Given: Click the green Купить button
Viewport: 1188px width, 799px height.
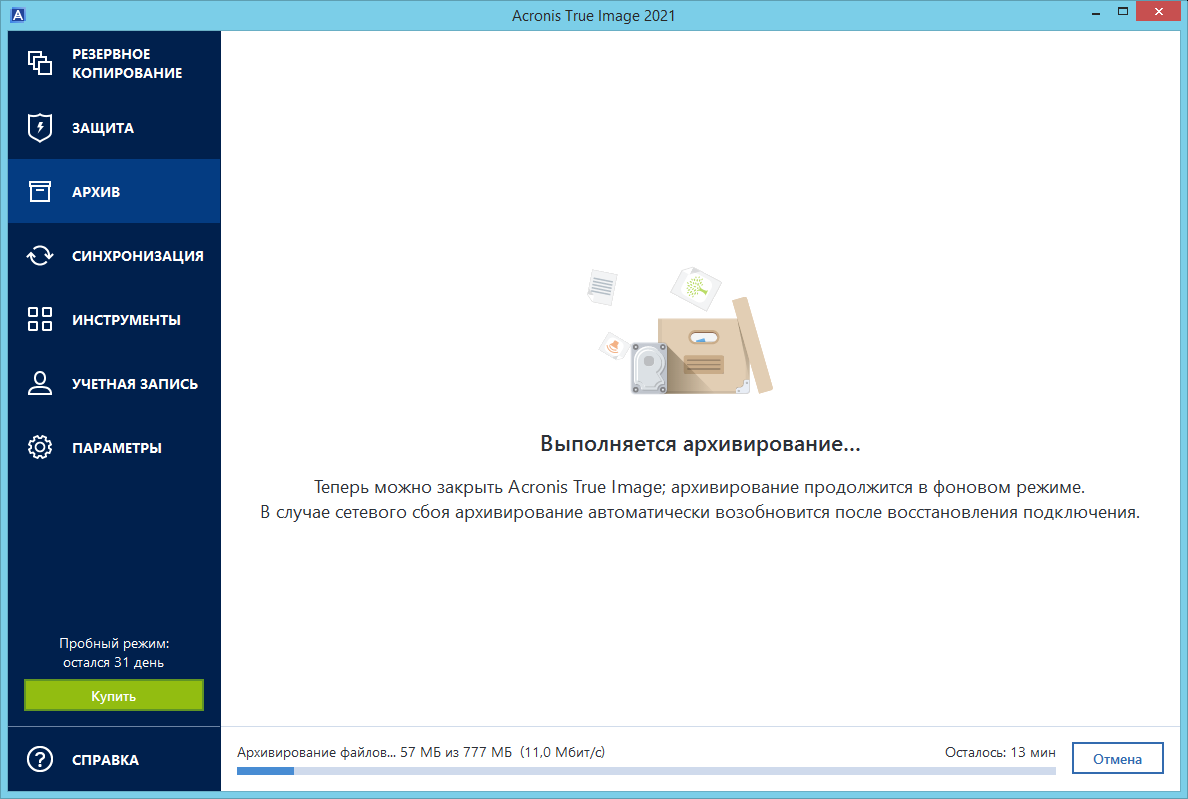Looking at the screenshot, I should [114, 695].
